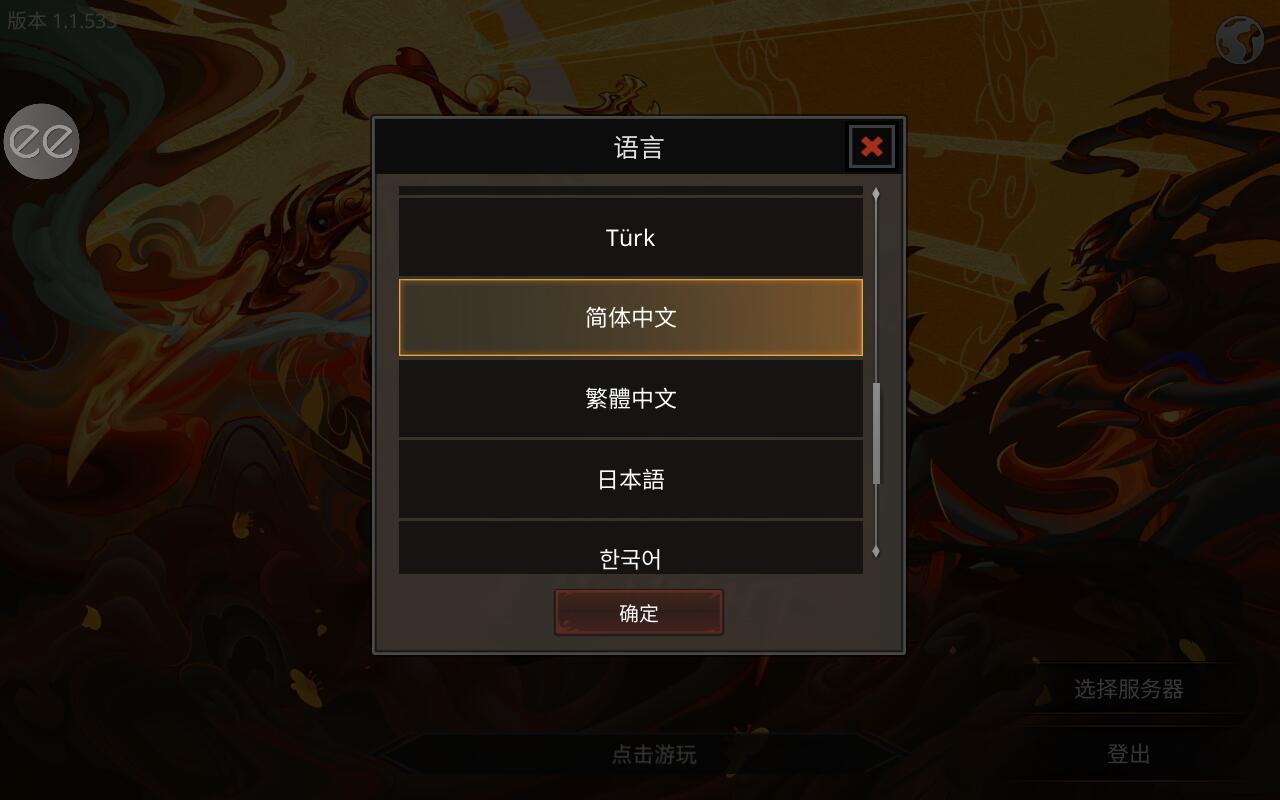Screen dimensions: 1280x800
Task: Choose 简体中文 language option
Action: (631, 317)
